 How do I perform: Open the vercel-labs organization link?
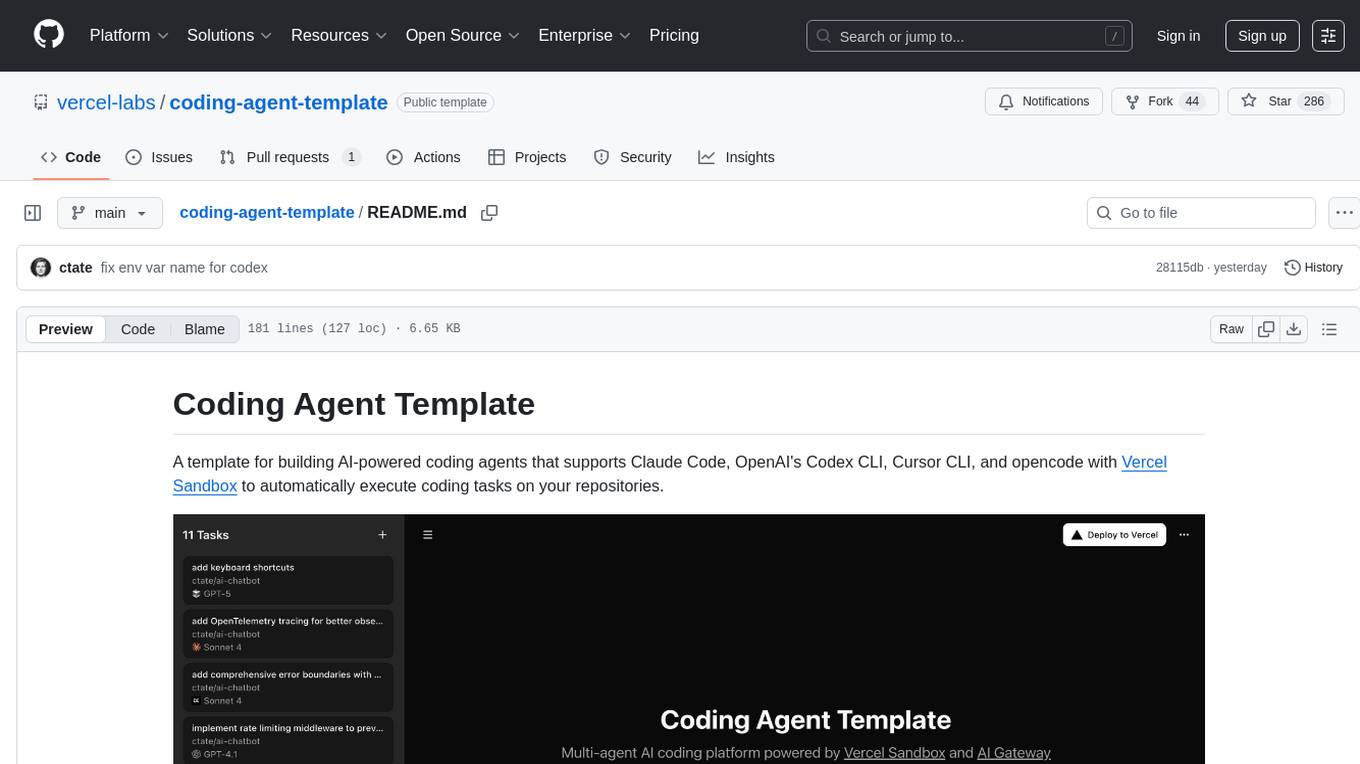coord(106,102)
